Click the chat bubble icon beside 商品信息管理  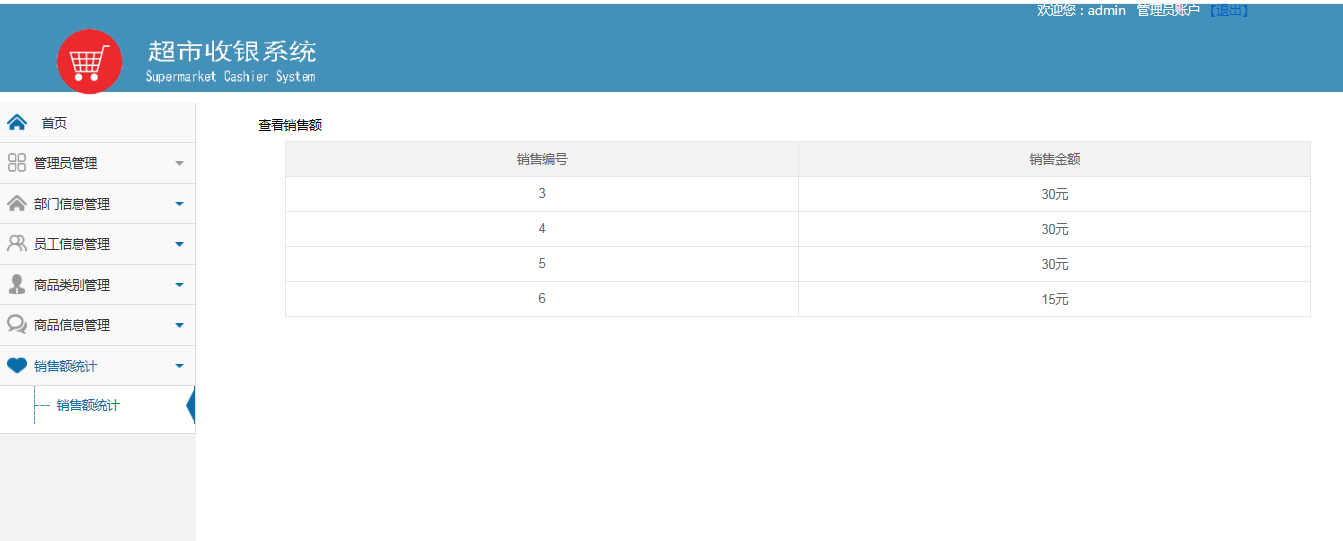coord(17,325)
